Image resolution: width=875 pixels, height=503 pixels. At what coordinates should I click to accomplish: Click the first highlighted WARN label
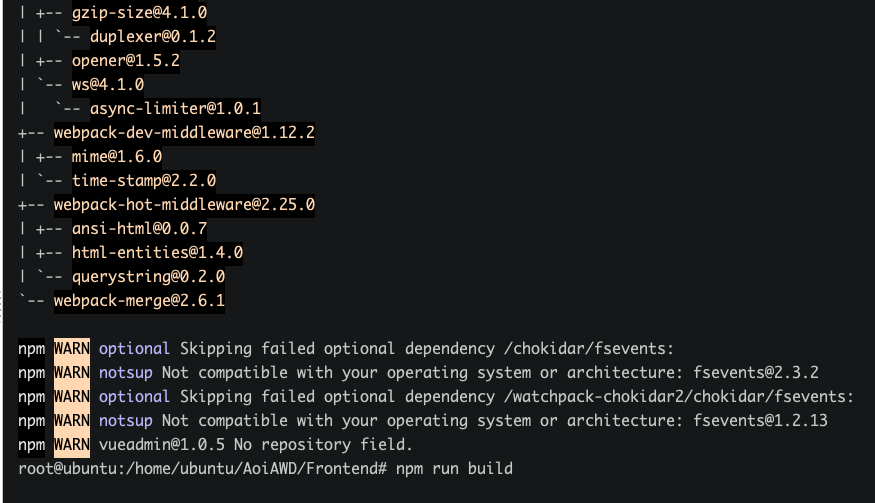coord(71,349)
